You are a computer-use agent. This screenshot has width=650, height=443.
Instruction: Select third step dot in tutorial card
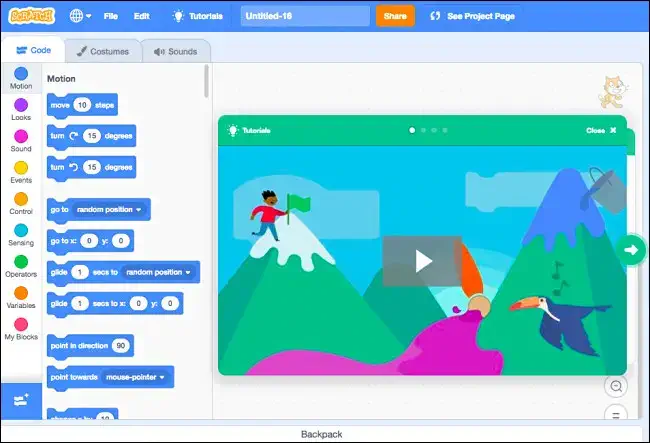coord(434,130)
